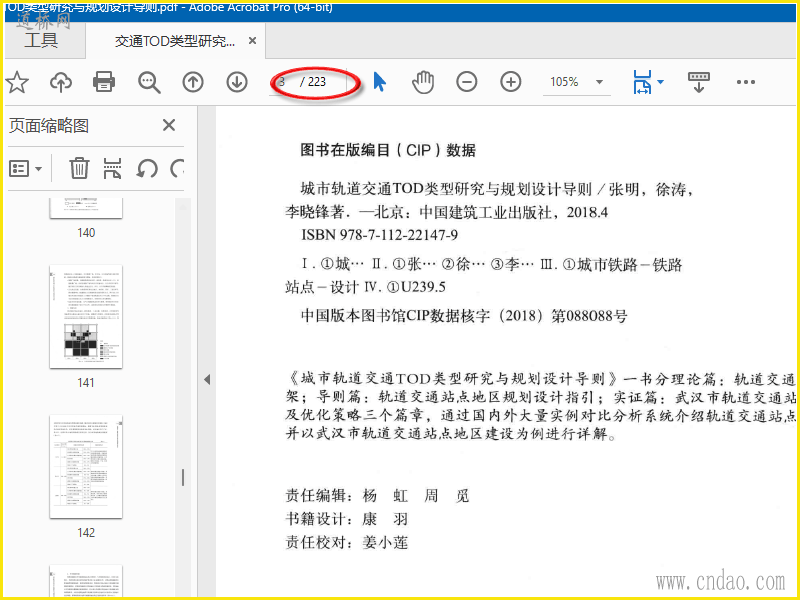
Task: Rotate page counterclockwise icon
Action: click(x=147, y=168)
